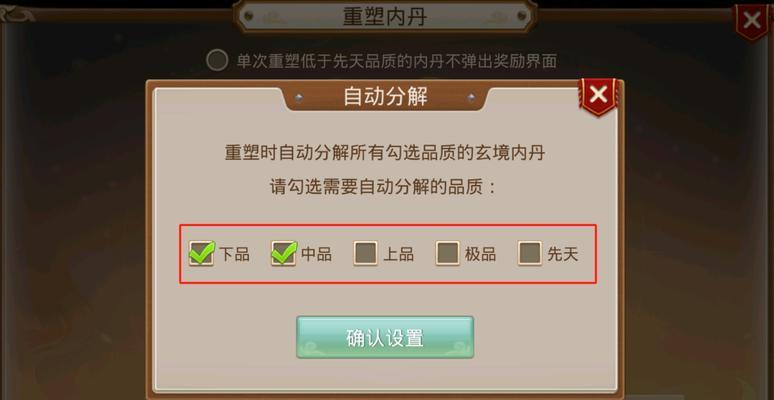This screenshot has width=774, height=400.
Task: Tick the 上品 quality checkbox
Action: point(366,253)
